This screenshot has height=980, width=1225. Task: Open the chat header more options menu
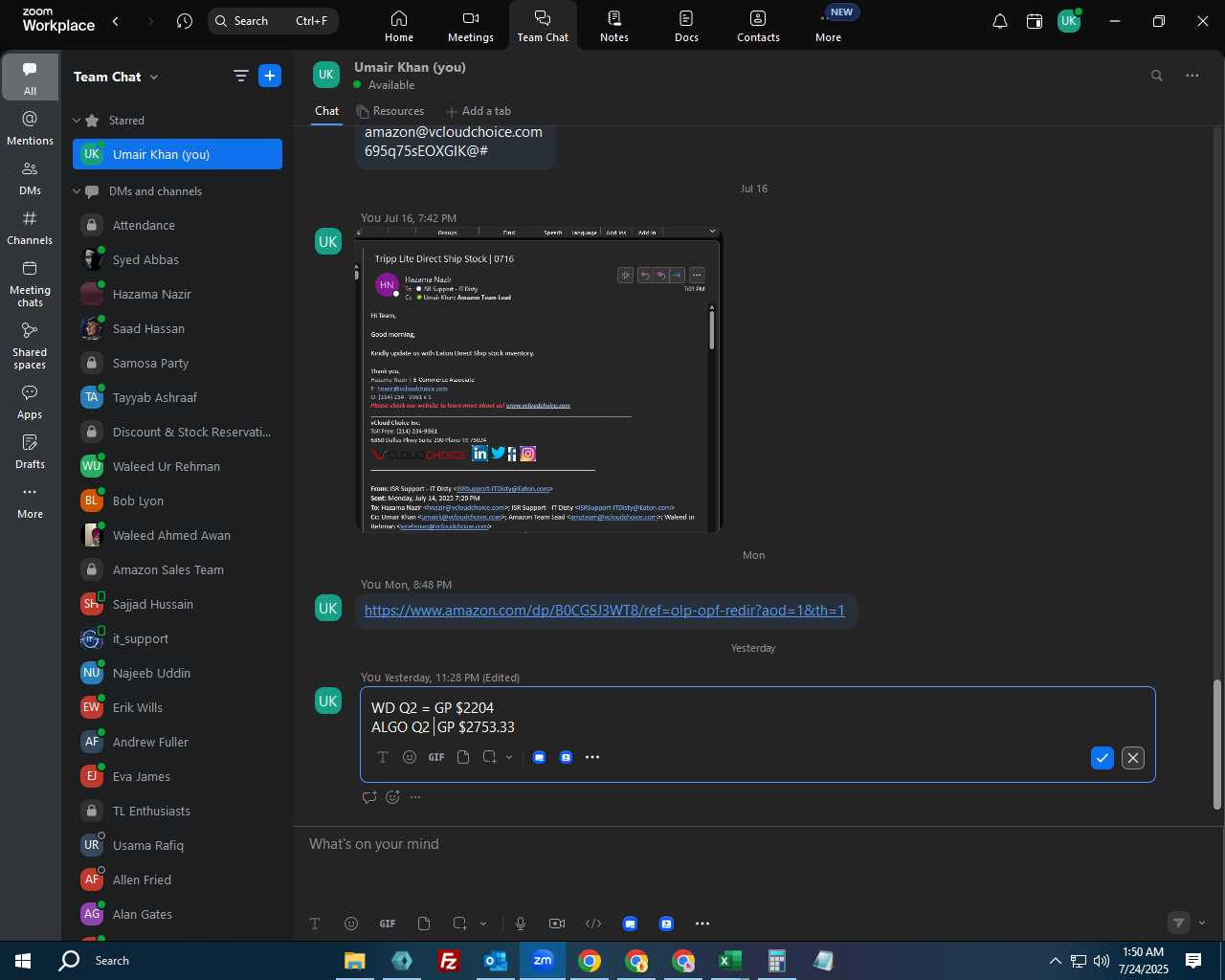(x=1192, y=76)
